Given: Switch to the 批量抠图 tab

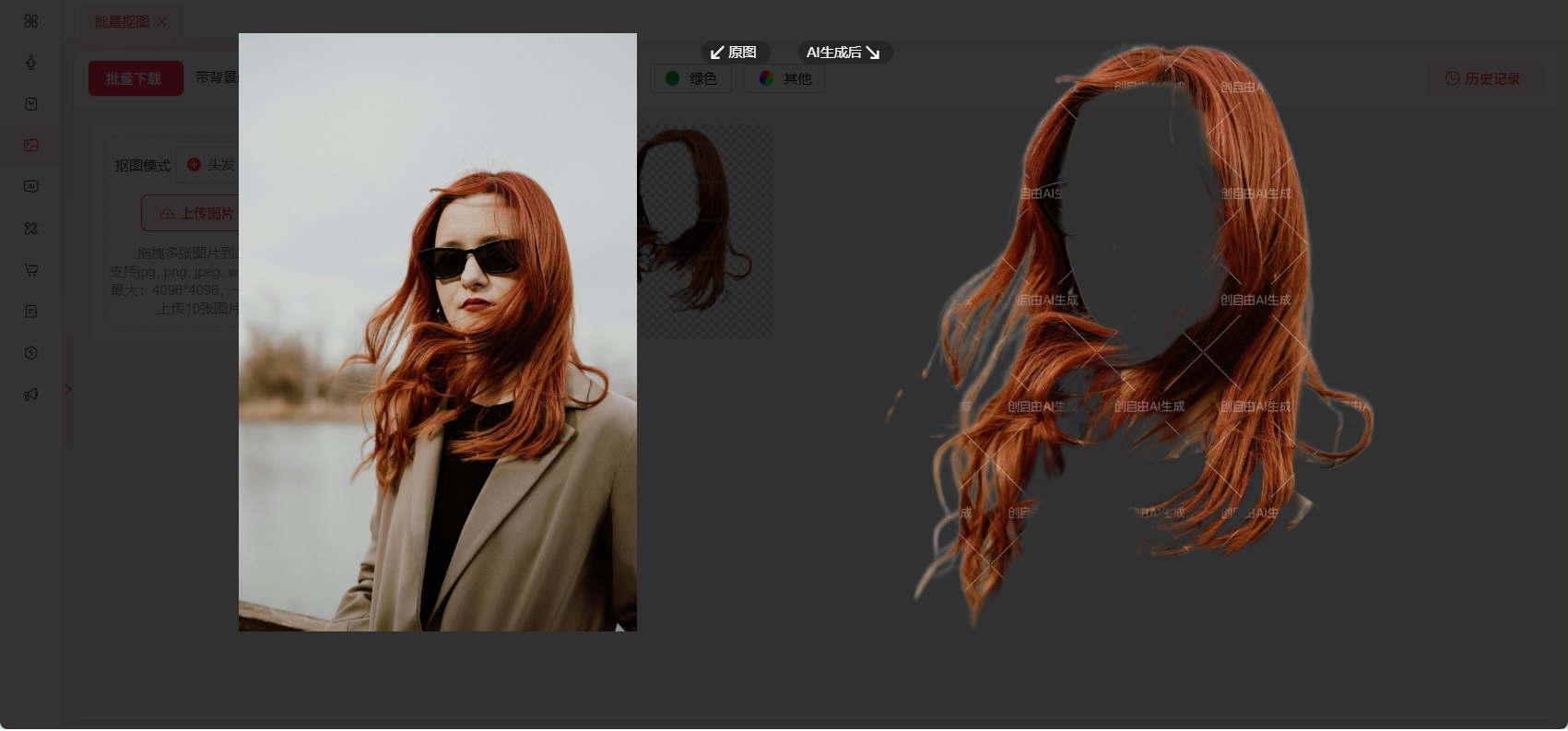Looking at the screenshot, I should (x=121, y=21).
